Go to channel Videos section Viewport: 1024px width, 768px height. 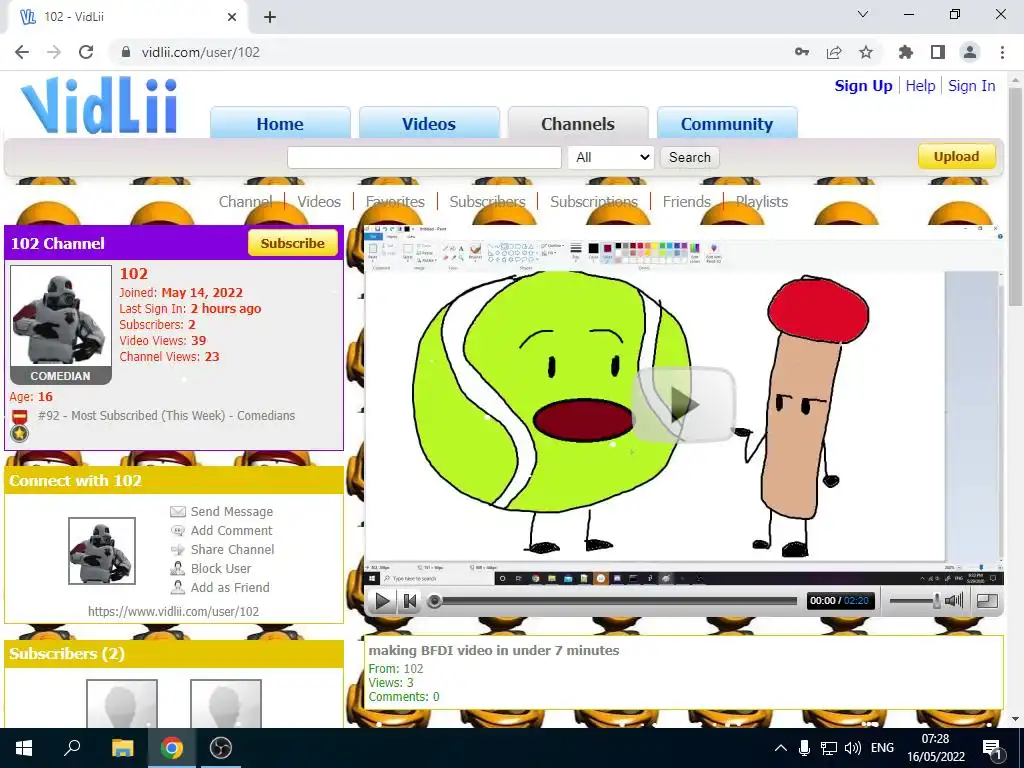[x=319, y=202]
